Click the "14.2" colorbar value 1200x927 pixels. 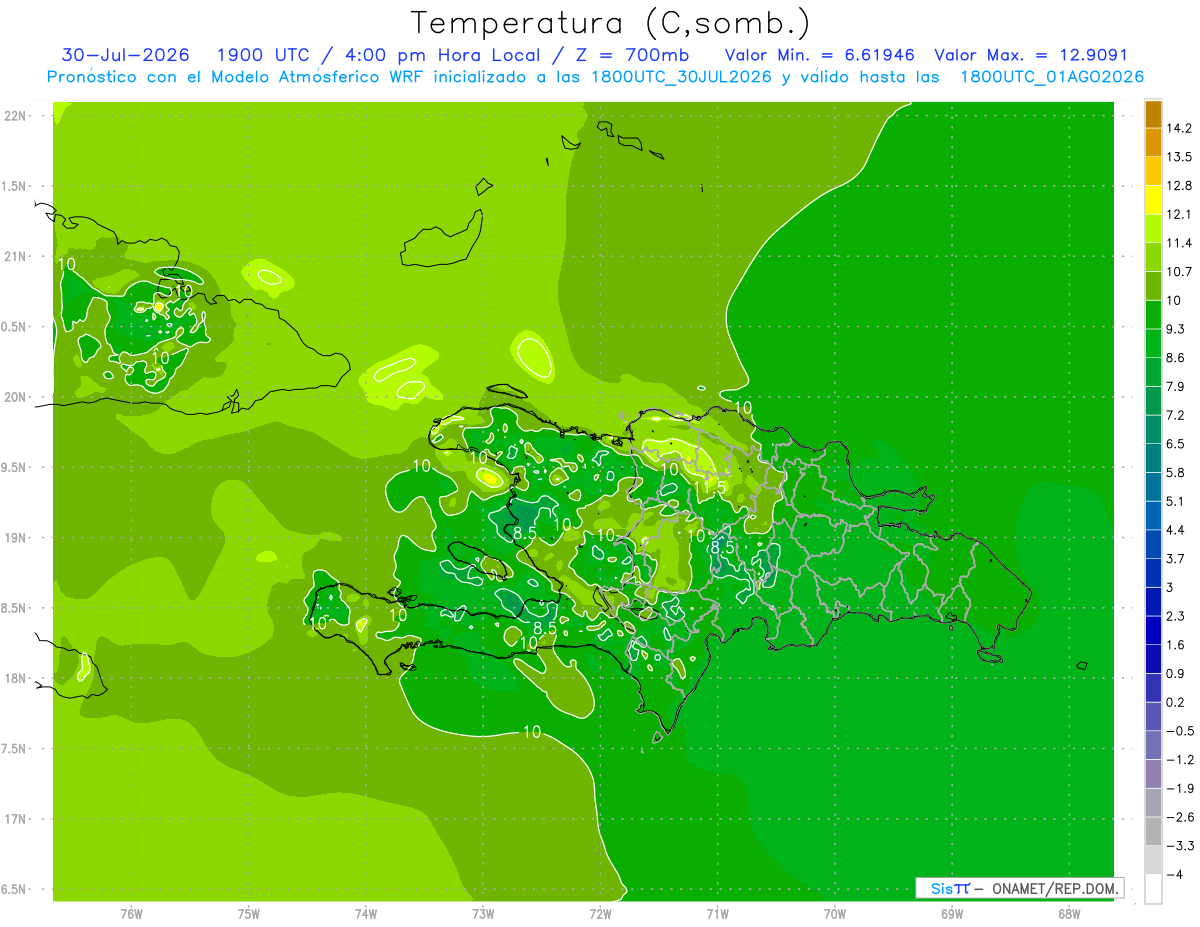[x=1180, y=128]
